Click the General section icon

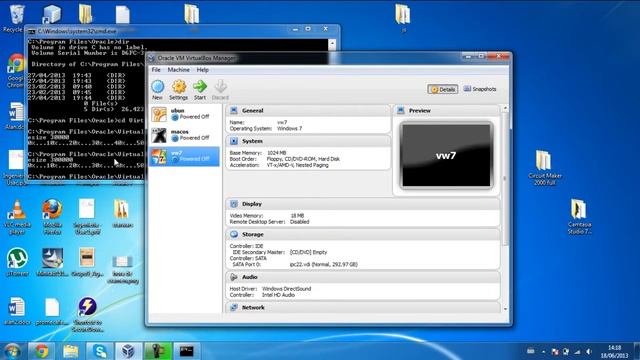tap(234, 110)
